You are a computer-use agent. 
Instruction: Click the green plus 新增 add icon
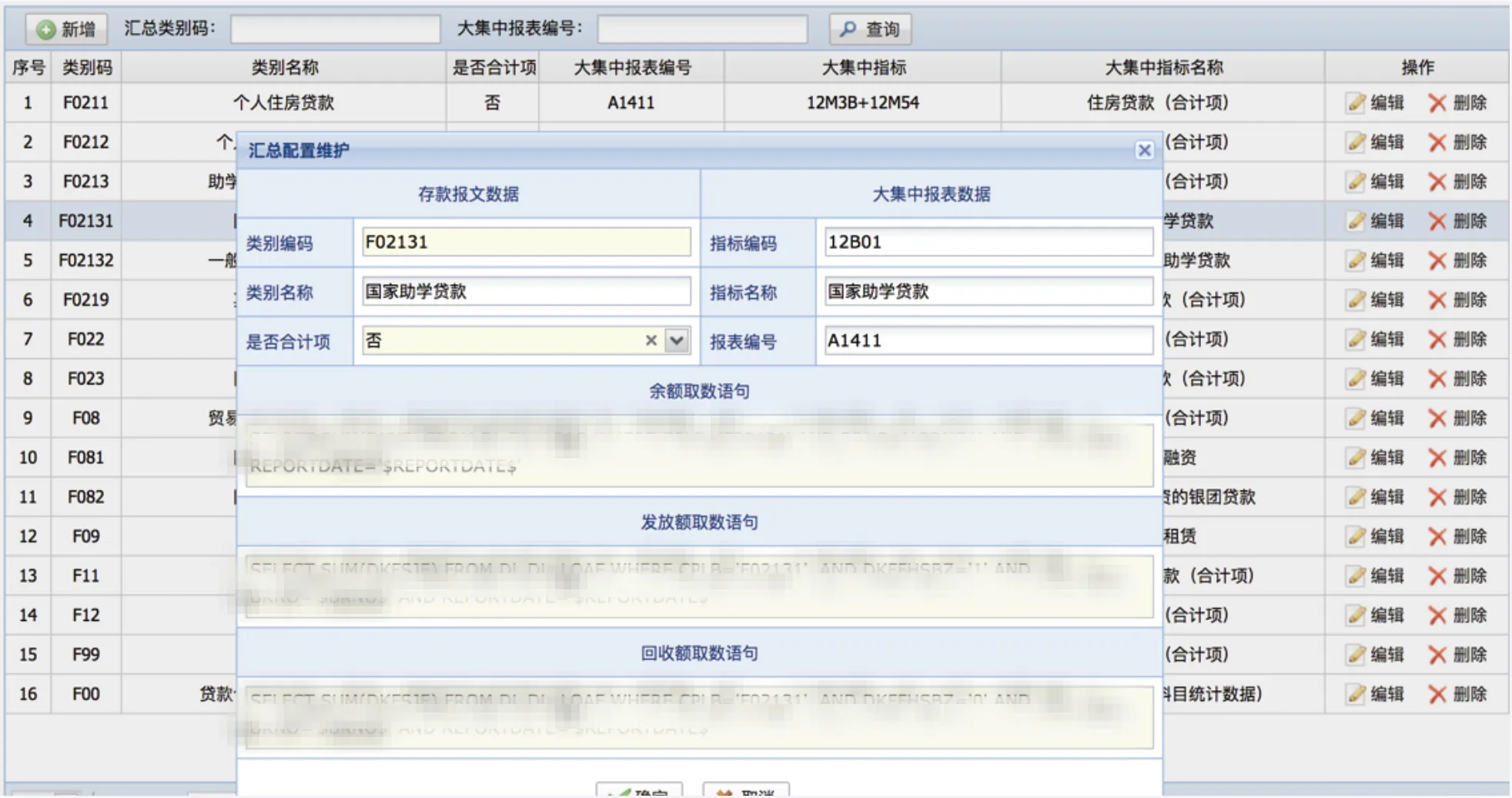(x=46, y=29)
